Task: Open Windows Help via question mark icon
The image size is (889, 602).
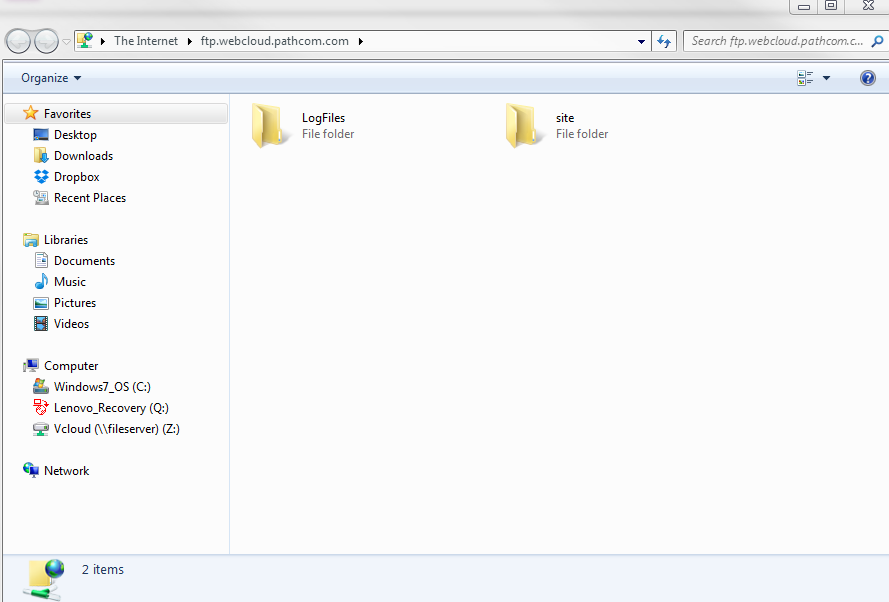Action: (x=867, y=77)
